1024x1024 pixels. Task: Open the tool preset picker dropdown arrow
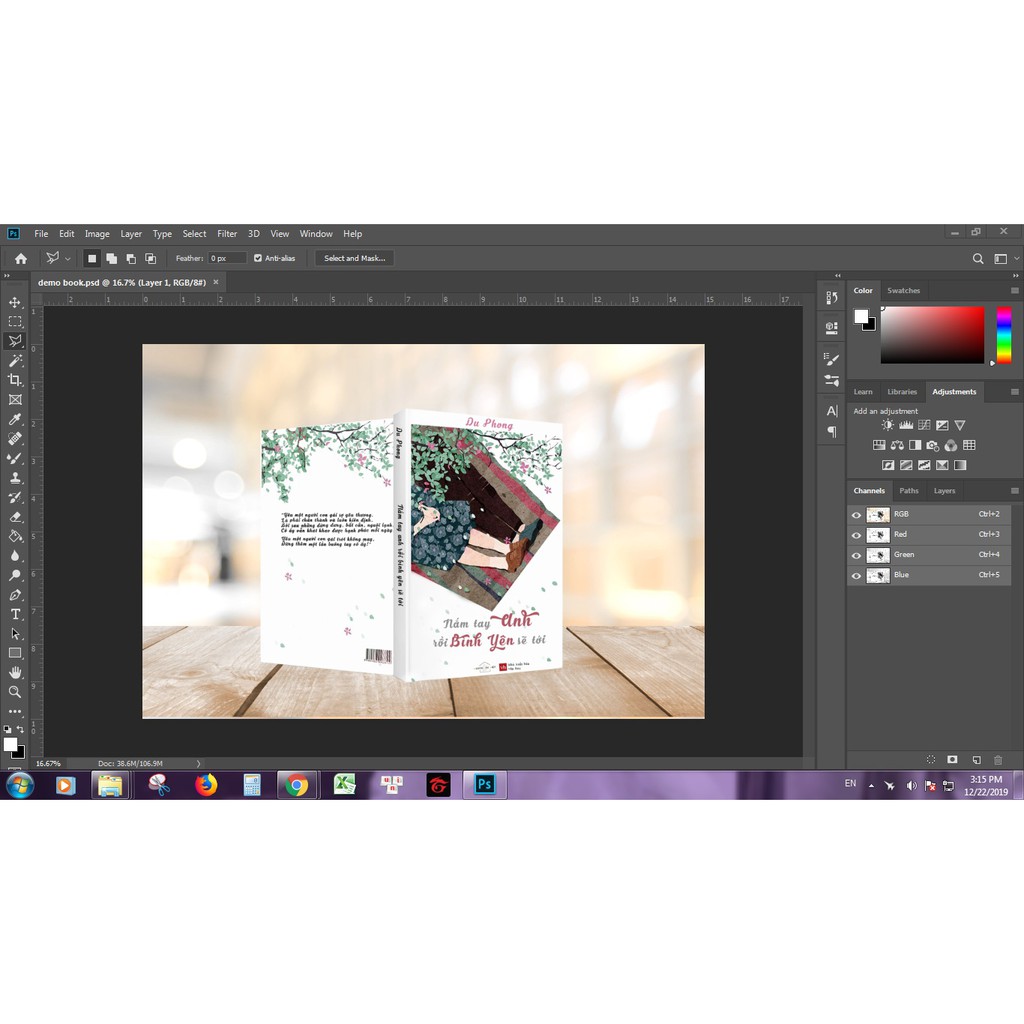68,259
